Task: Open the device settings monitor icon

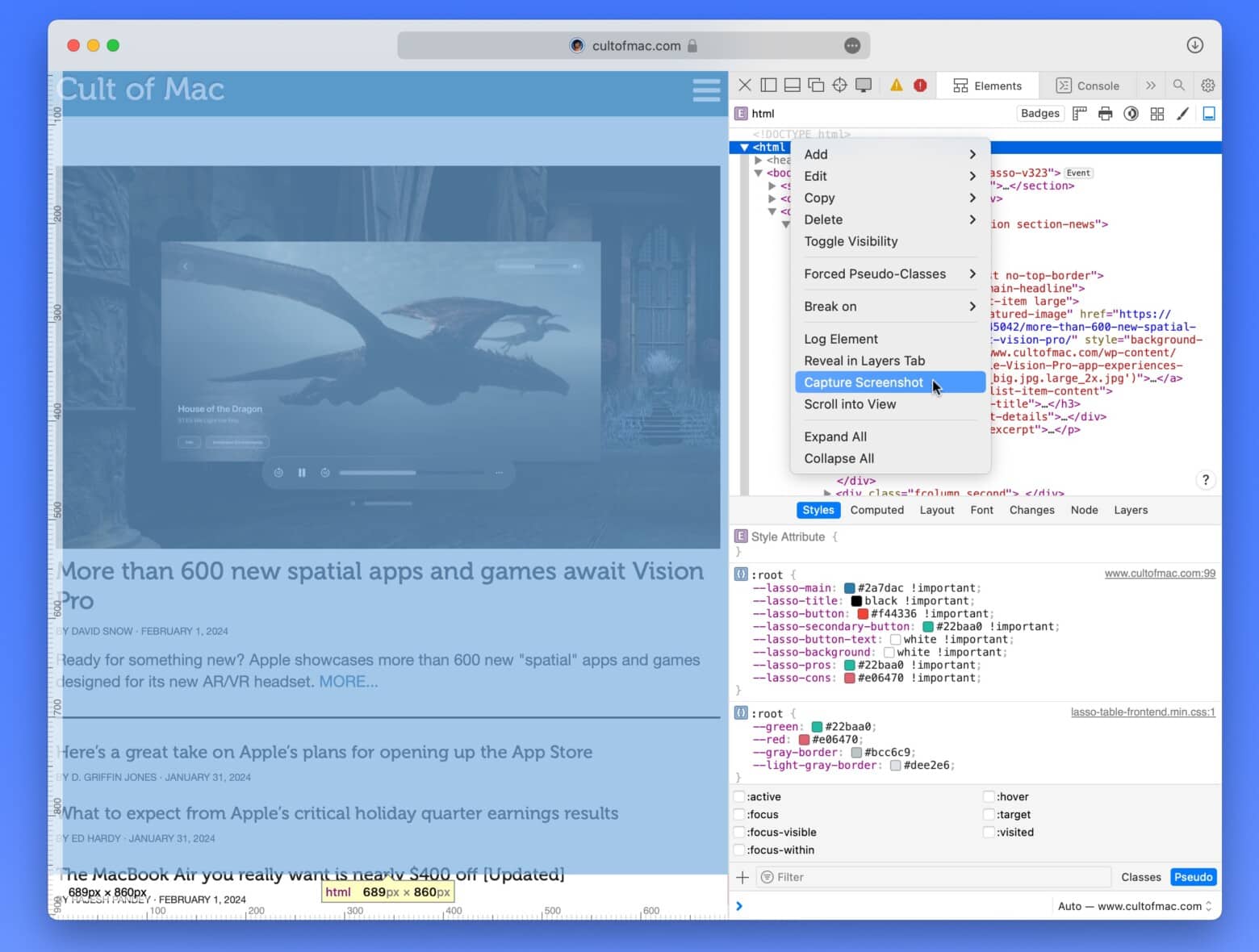Action: coord(864,86)
